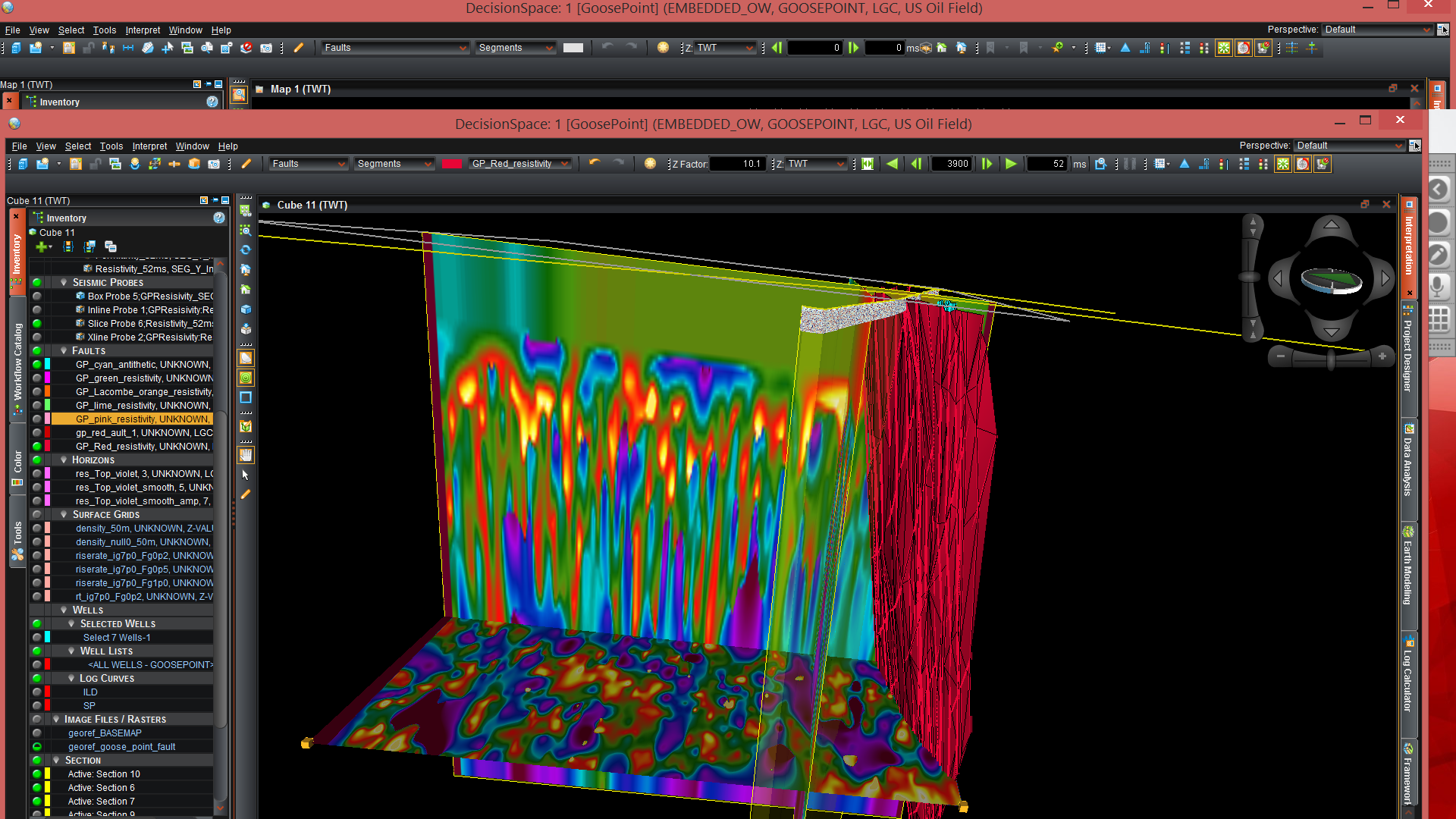Open the Tools menu in the Cube window
Viewport: 1456px width, 819px height.
click(x=111, y=146)
